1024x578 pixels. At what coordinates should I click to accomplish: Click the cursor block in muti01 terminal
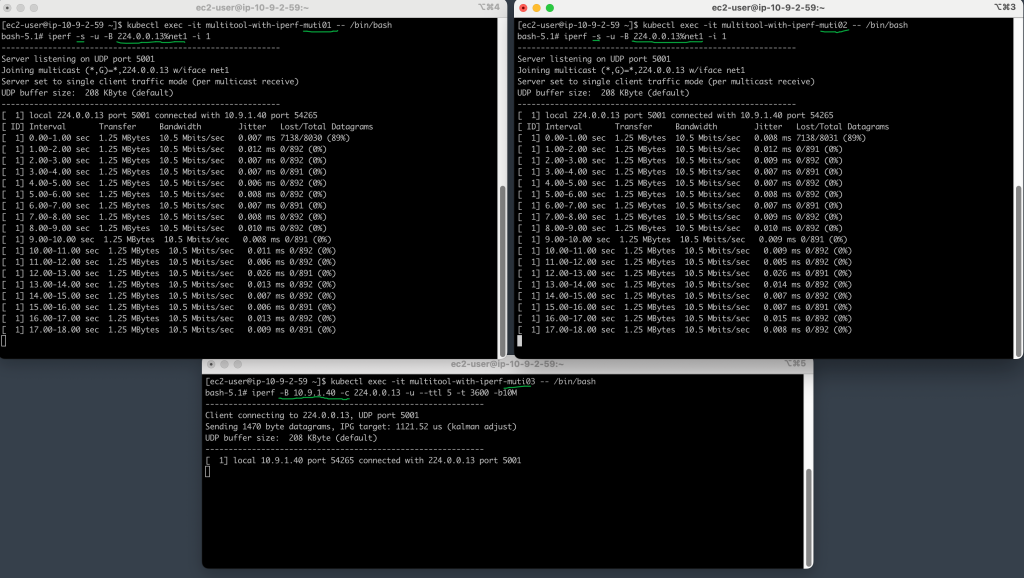pos(3,340)
